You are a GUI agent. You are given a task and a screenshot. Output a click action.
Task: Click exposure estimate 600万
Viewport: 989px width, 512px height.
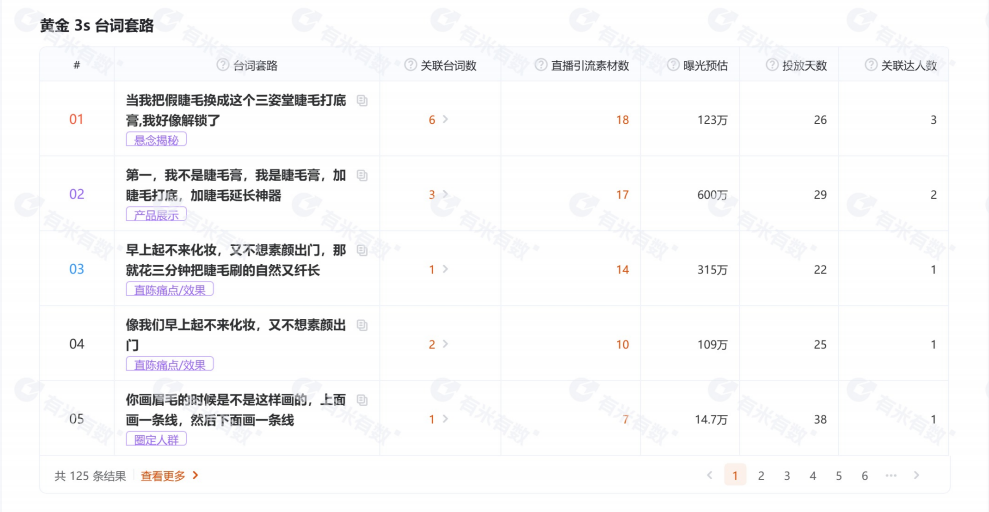pyautogui.click(x=713, y=195)
